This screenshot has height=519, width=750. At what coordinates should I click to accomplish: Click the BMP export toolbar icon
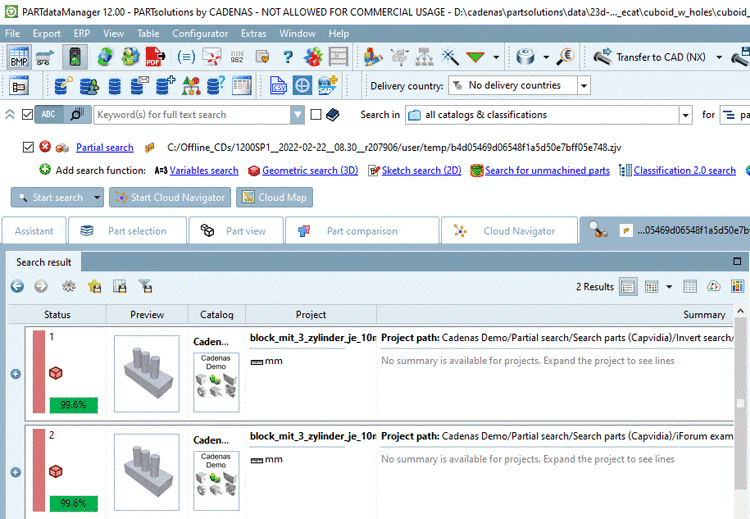pos(19,57)
